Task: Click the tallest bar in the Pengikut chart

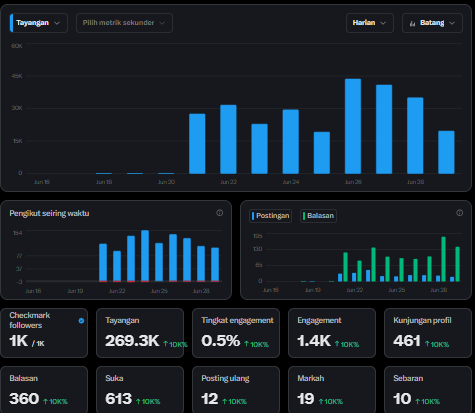Action: tap(145, 256)
